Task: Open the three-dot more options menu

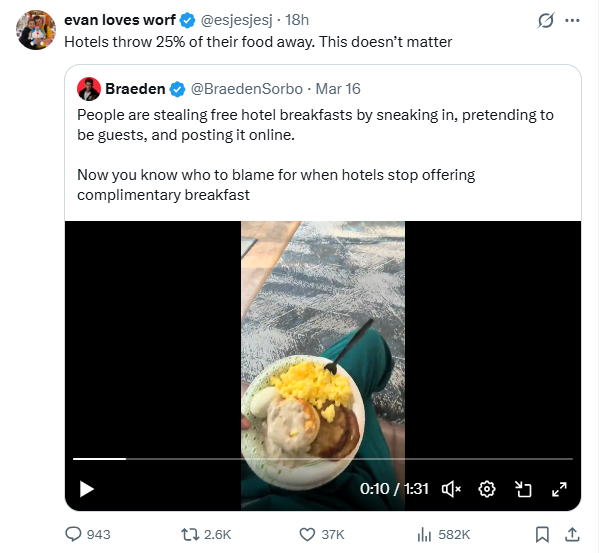Action: click(572, 20)
